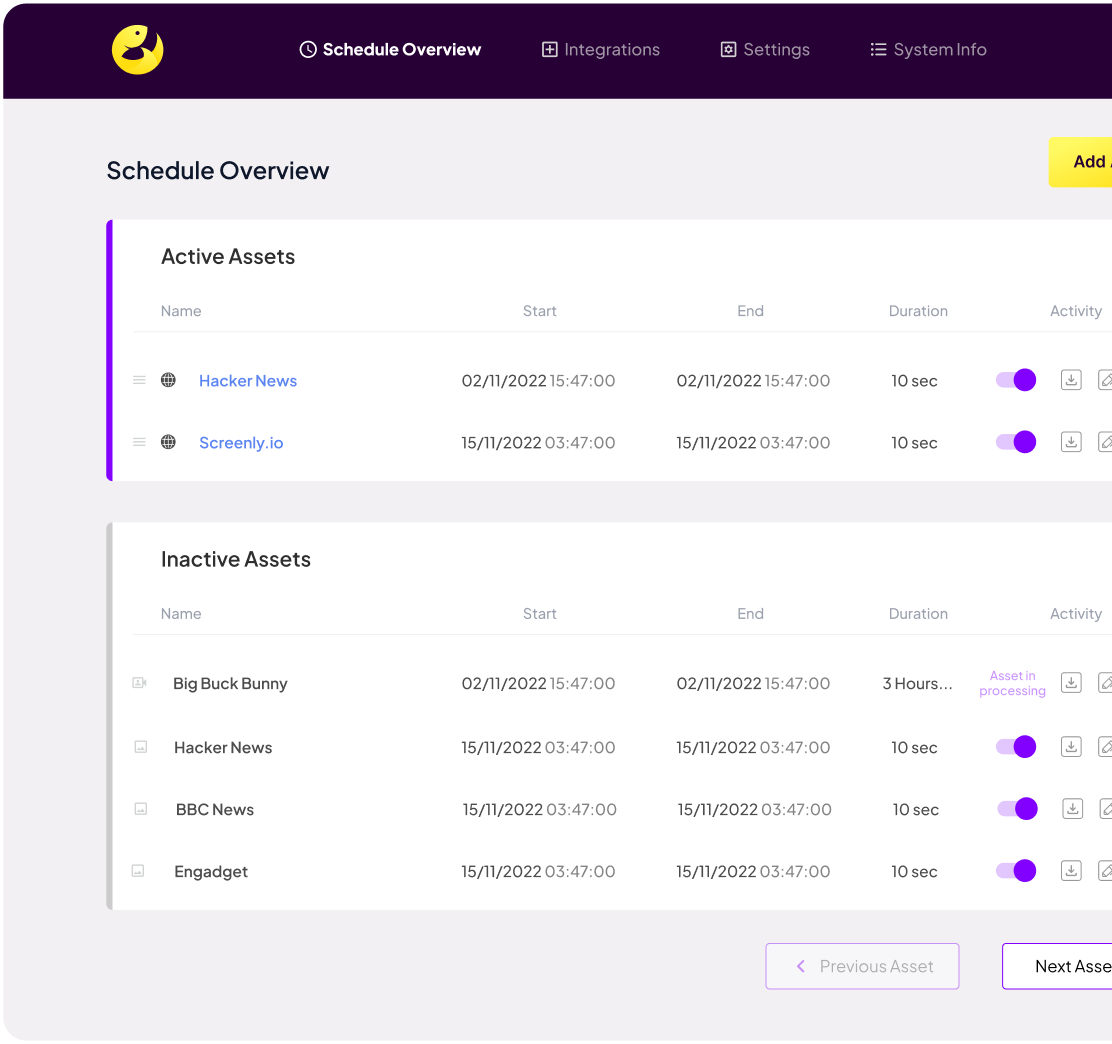This screenshot has width=1112, height=1044.
Task: Select the Engadget asset name
Action: (x=211, y=872)
